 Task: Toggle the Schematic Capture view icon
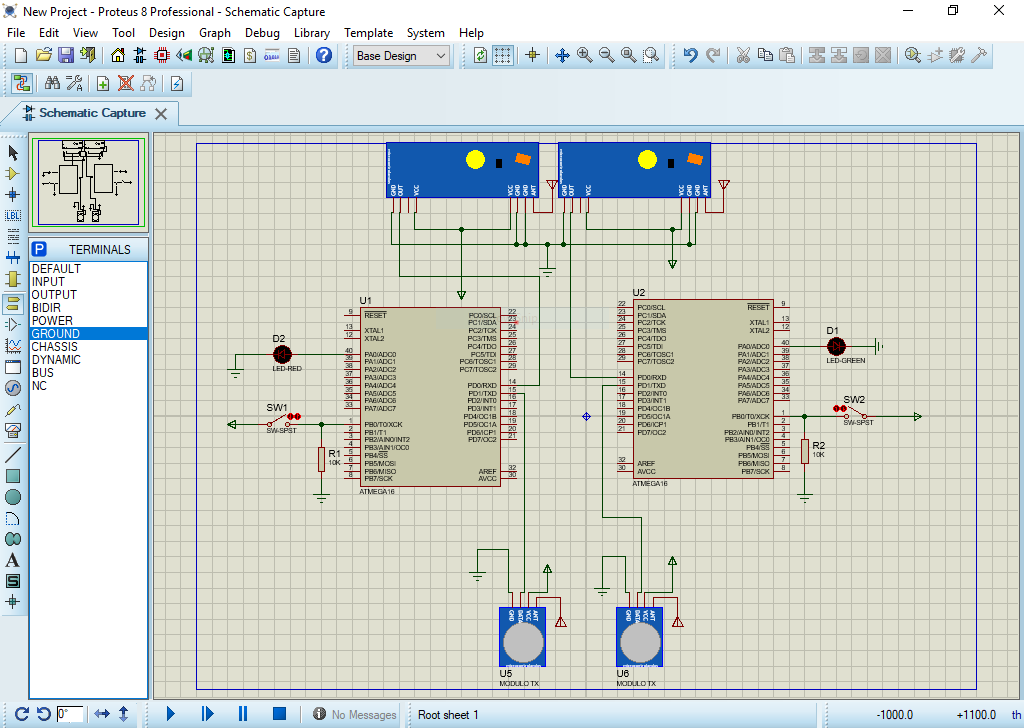[140, 56]
